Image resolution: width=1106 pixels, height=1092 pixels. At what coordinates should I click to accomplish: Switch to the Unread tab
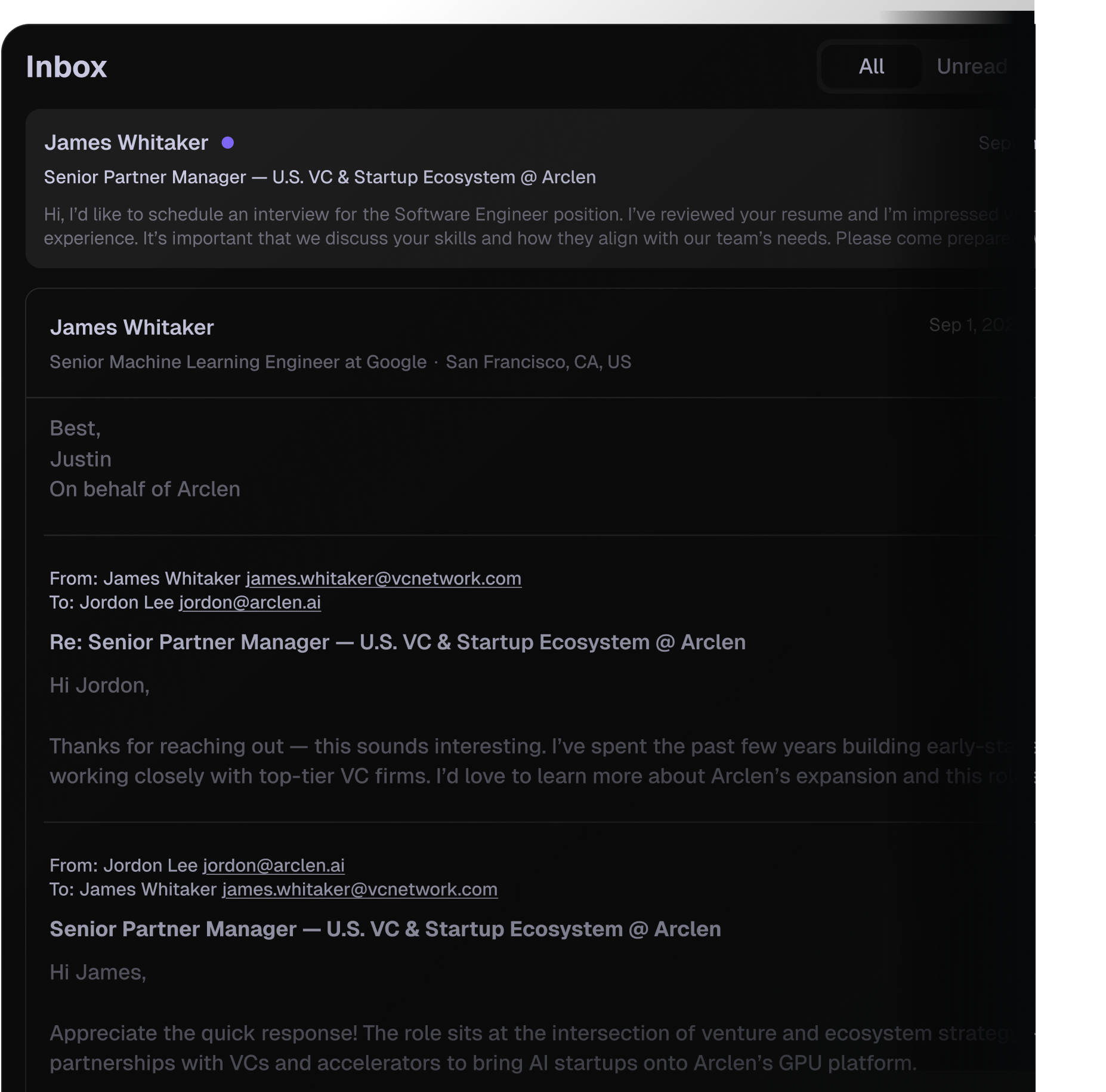(x=971, y=67)
